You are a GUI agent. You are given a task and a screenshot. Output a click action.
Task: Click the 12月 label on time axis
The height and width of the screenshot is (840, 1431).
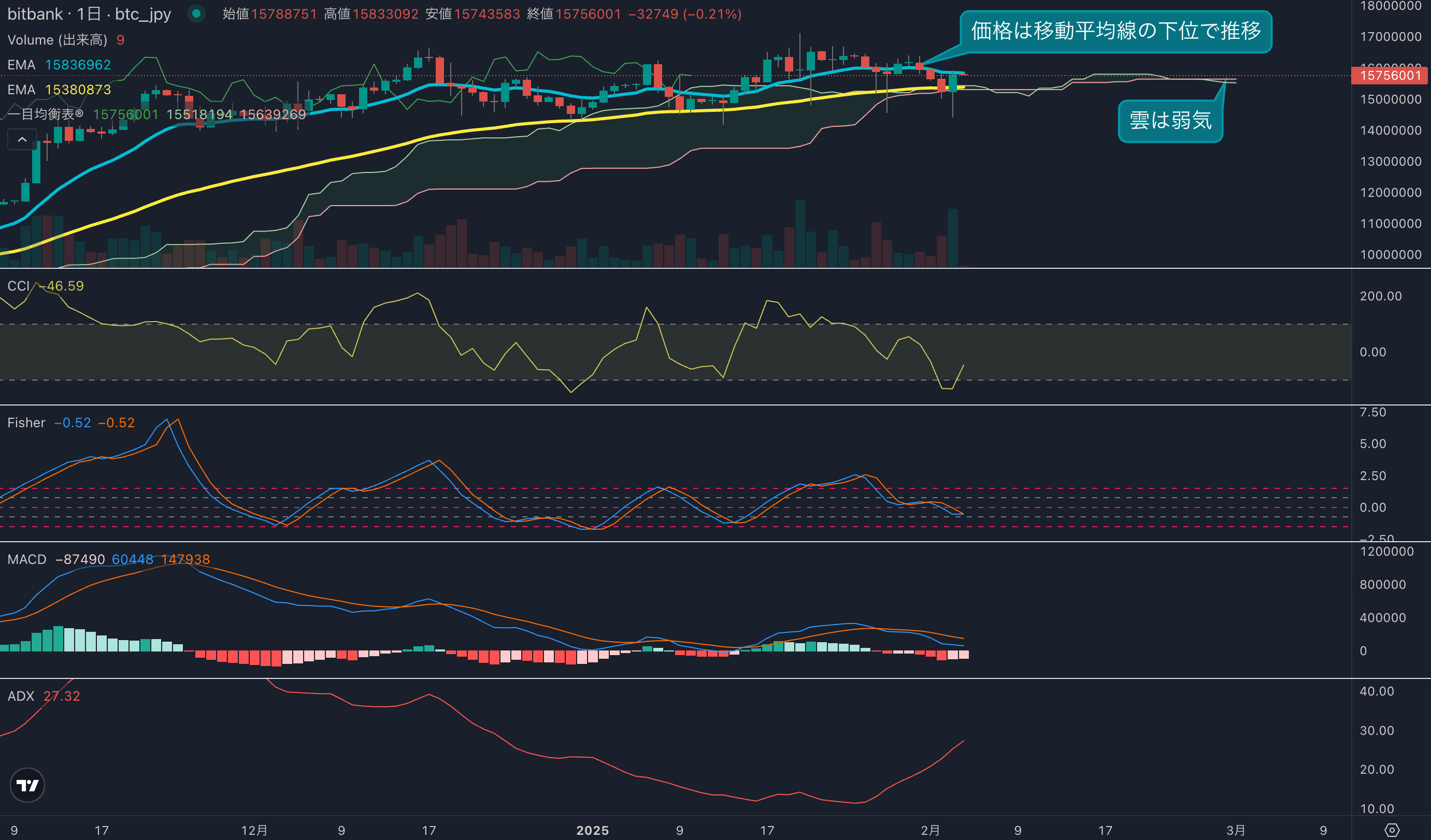point(254,830)
